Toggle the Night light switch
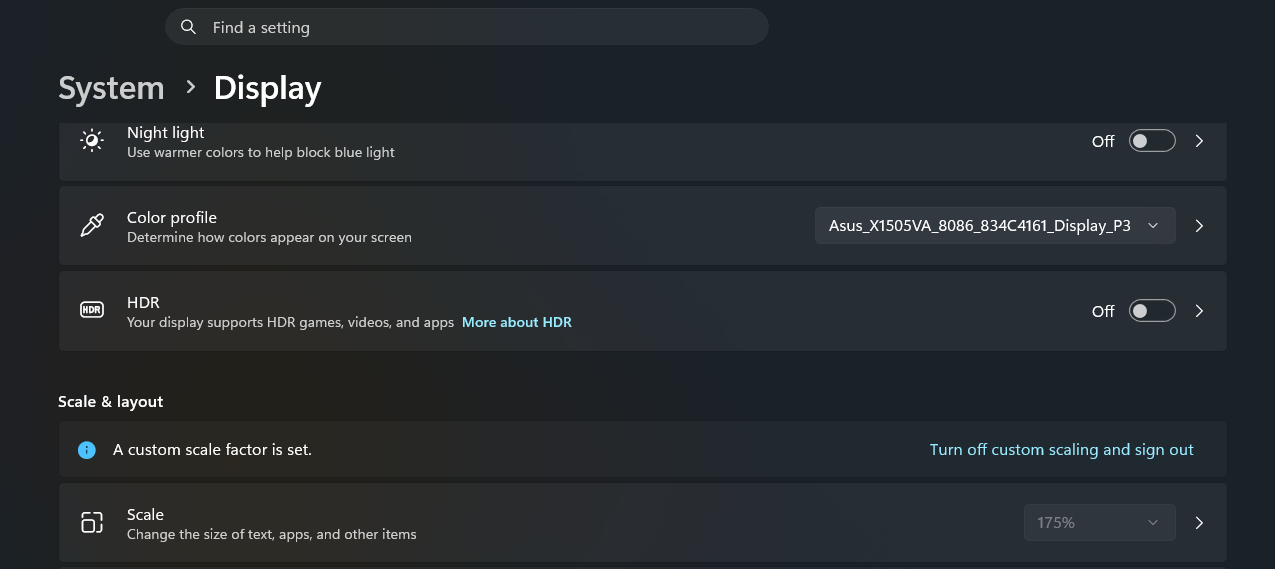The width and height of the screenshot is (1275, 569). [1152, 141]
